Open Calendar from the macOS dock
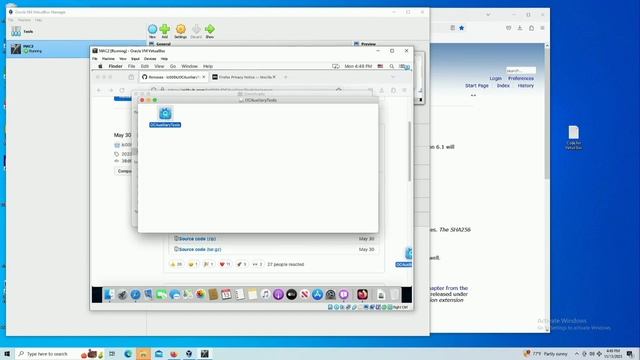Image resolution: width=640 pixels, height=360 pixels. tap(226, 294)
